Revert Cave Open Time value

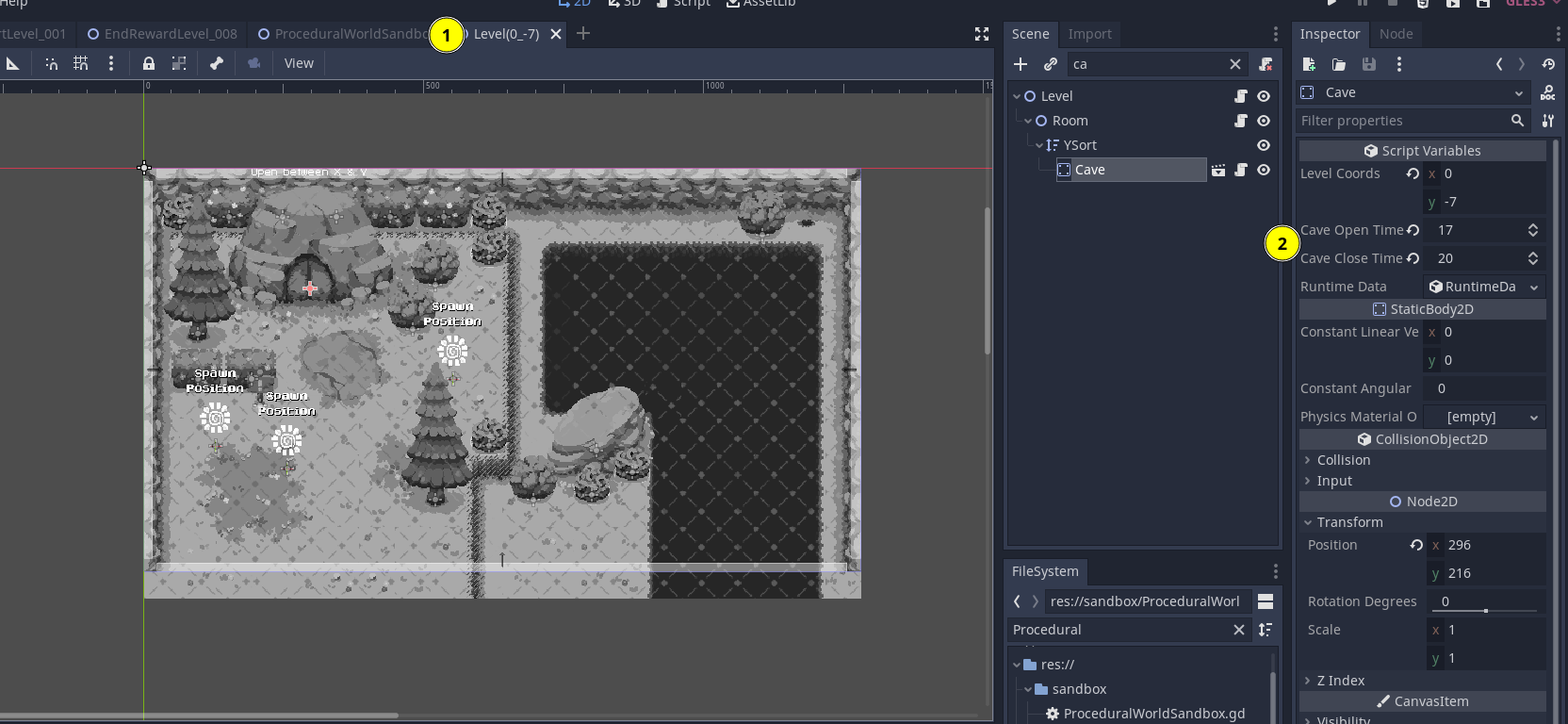pos(1413,230)
